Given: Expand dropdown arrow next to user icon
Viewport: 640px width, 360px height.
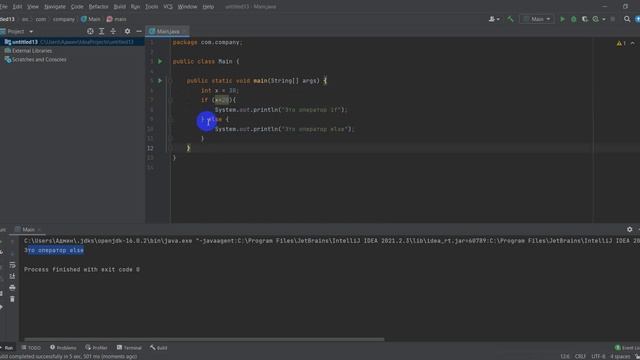Looking at the screenshot, I should [498, 19].
